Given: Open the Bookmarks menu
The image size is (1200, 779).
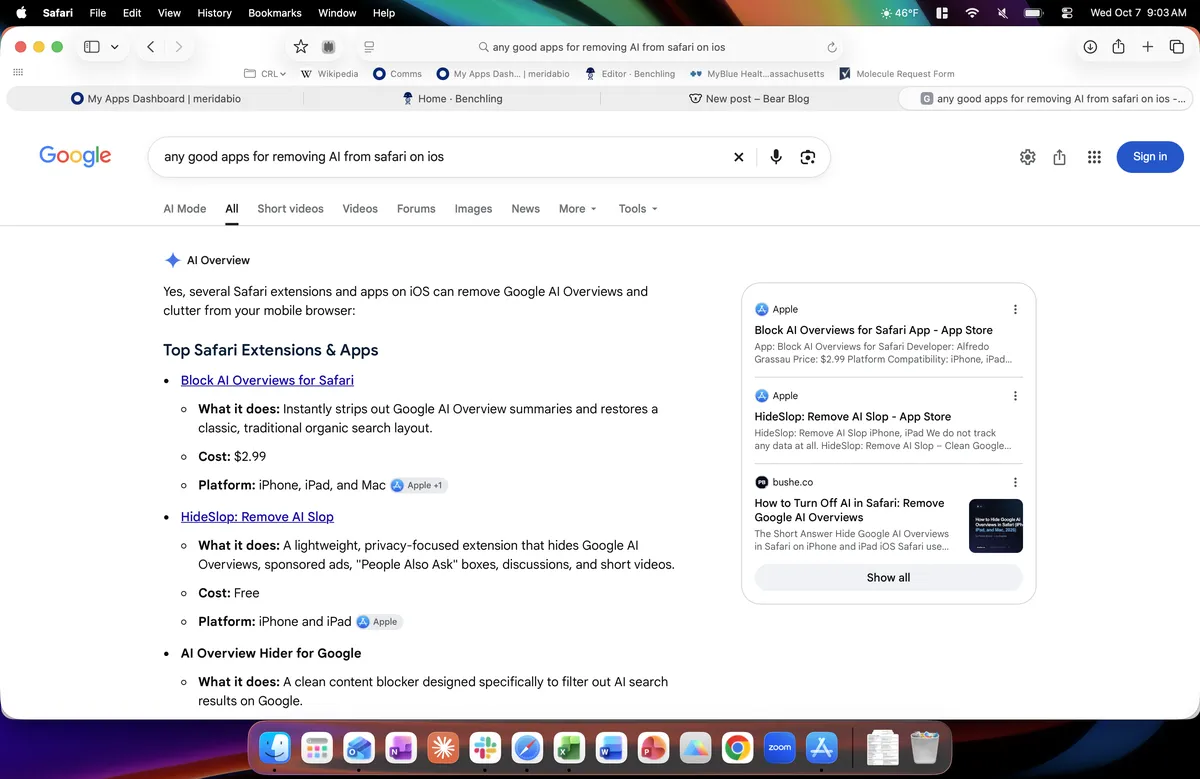Looking at the screenshot, I should (x=274, y=13).
